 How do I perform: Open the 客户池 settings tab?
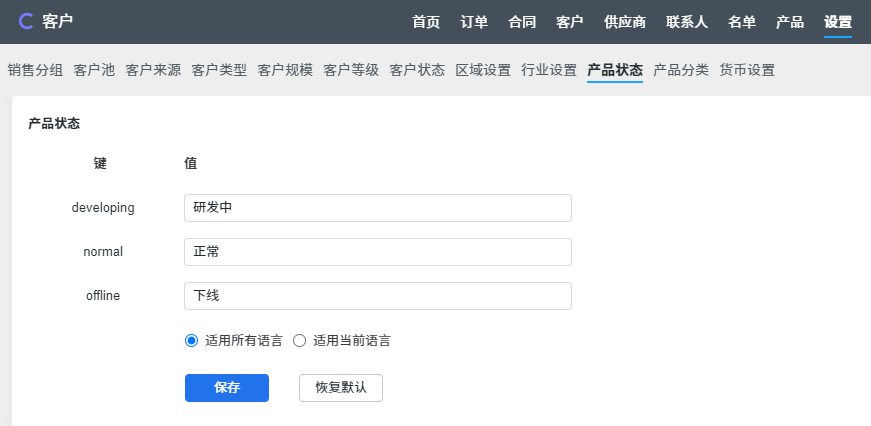coord(94,70)
